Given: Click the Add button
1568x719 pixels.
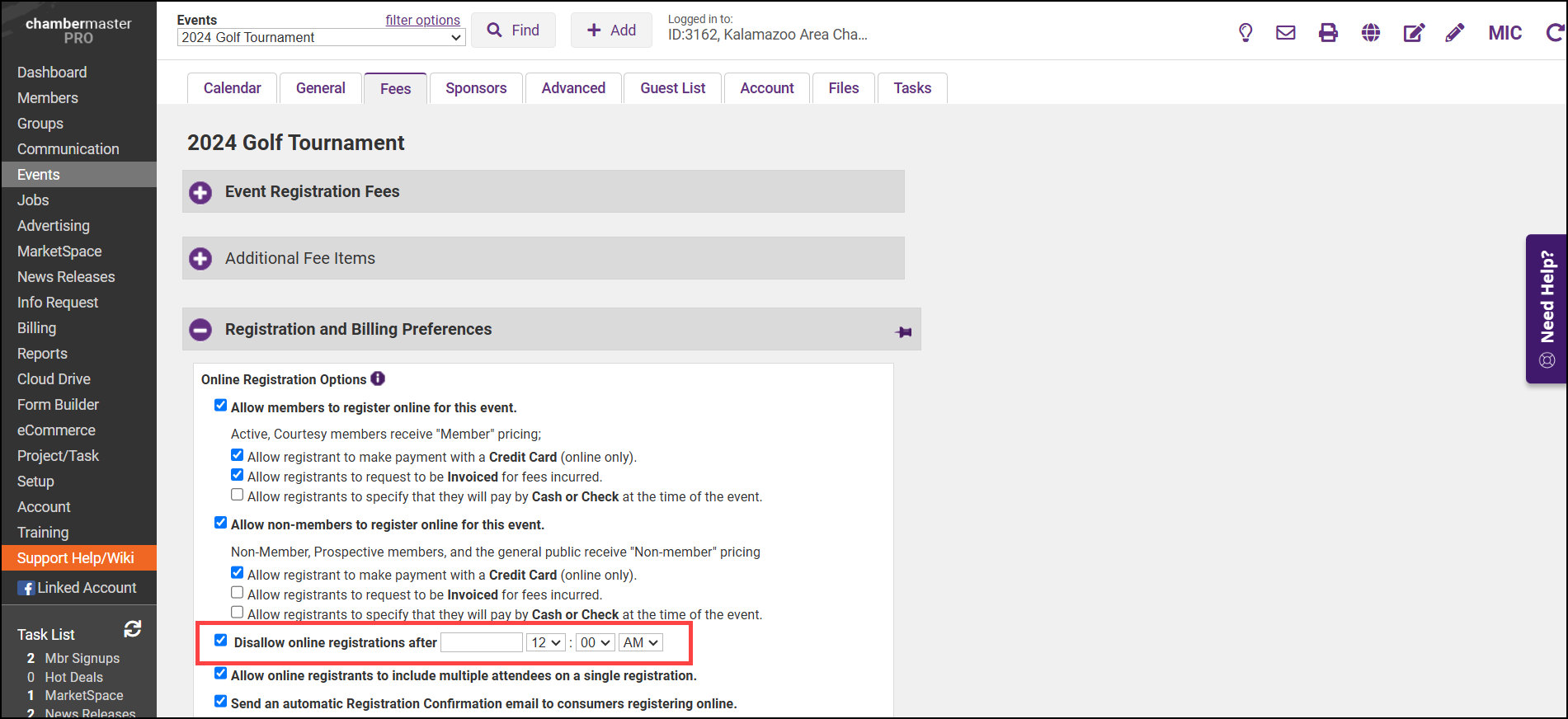Looking at the screenshot, I should click(611, 31).
